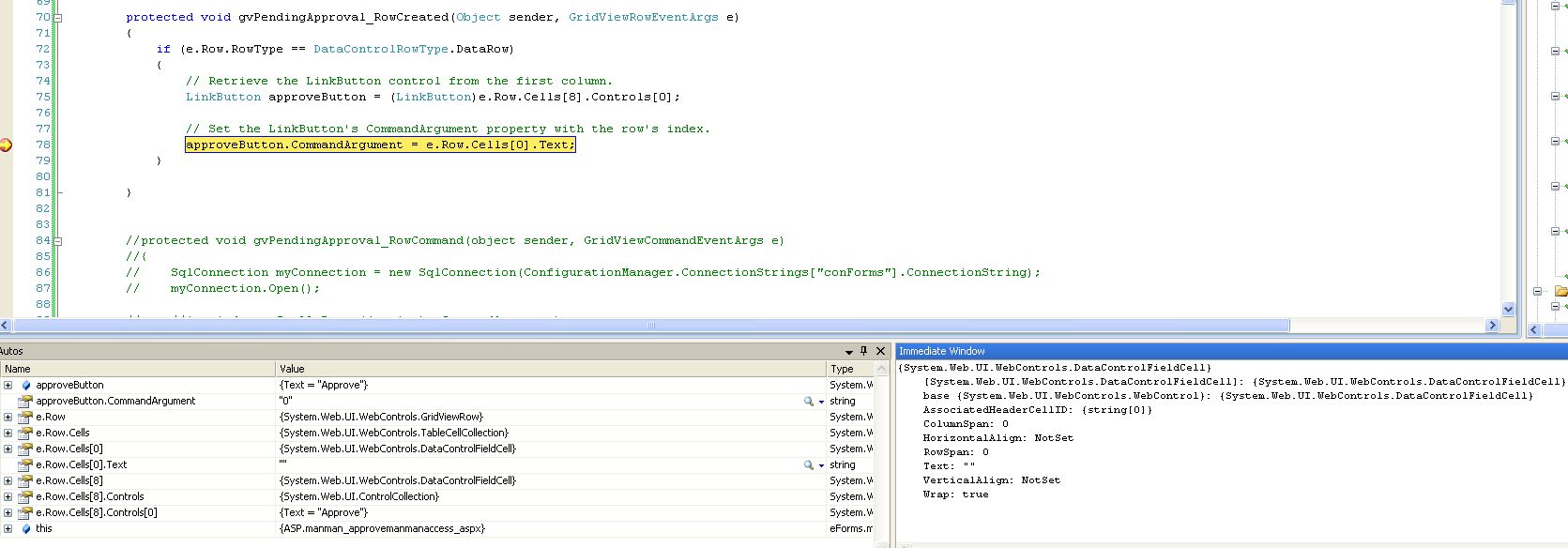Click the code editor horizontal scrollbar left arrow
1568x548 pixels.
[6, 326]
